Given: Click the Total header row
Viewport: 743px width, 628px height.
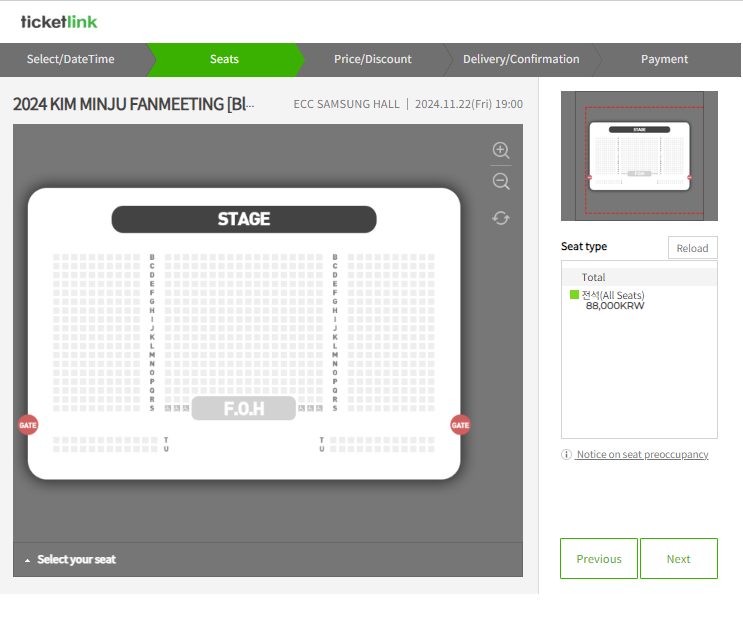Looking at the screenshot, I should pos(639,277).
